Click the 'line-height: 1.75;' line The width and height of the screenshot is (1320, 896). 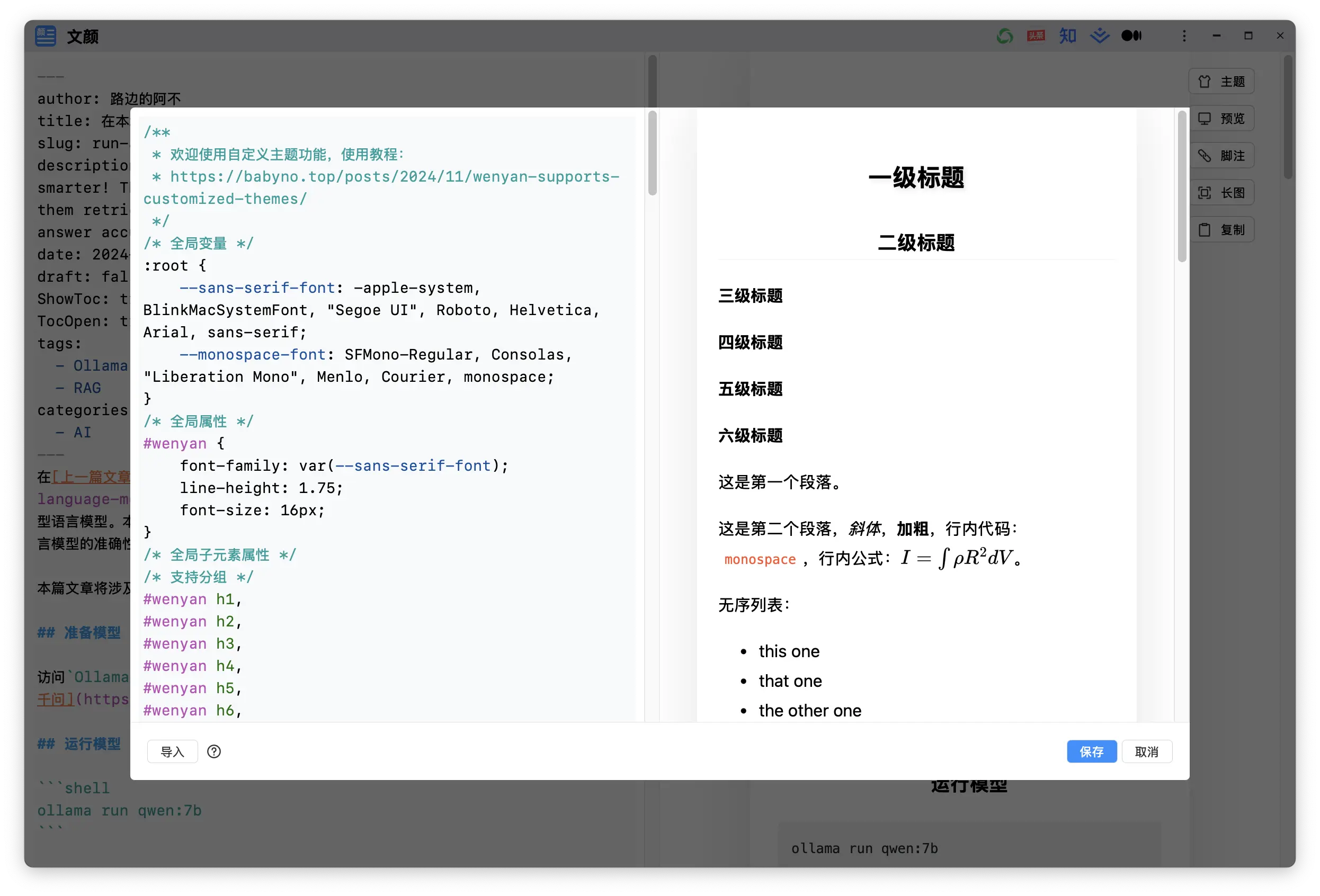(261, 488)
